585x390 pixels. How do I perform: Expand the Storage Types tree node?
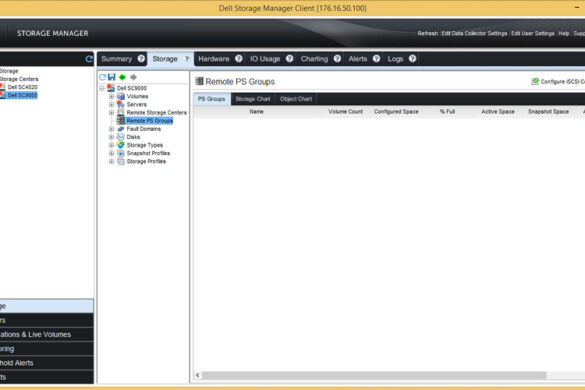[111, 145]
